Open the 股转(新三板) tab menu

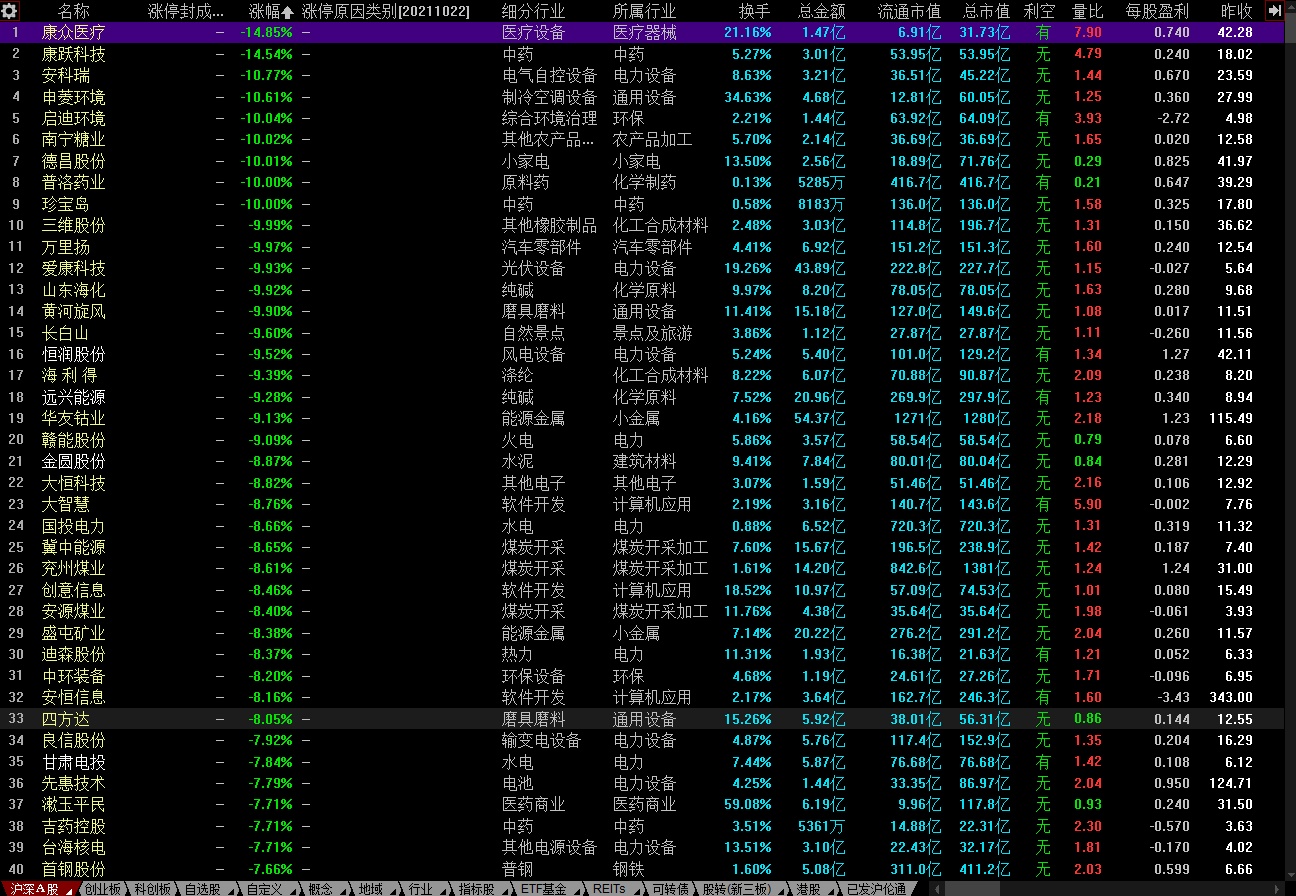click(x=742, y=888)
